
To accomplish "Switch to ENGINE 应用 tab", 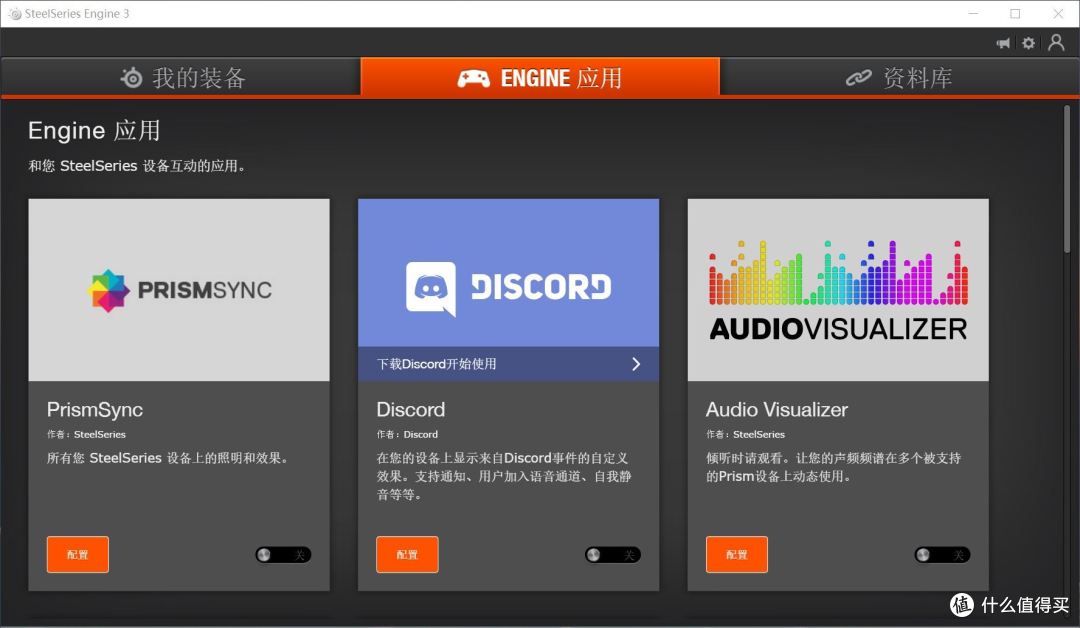I will pyautogui.click(x=540, y=77).
